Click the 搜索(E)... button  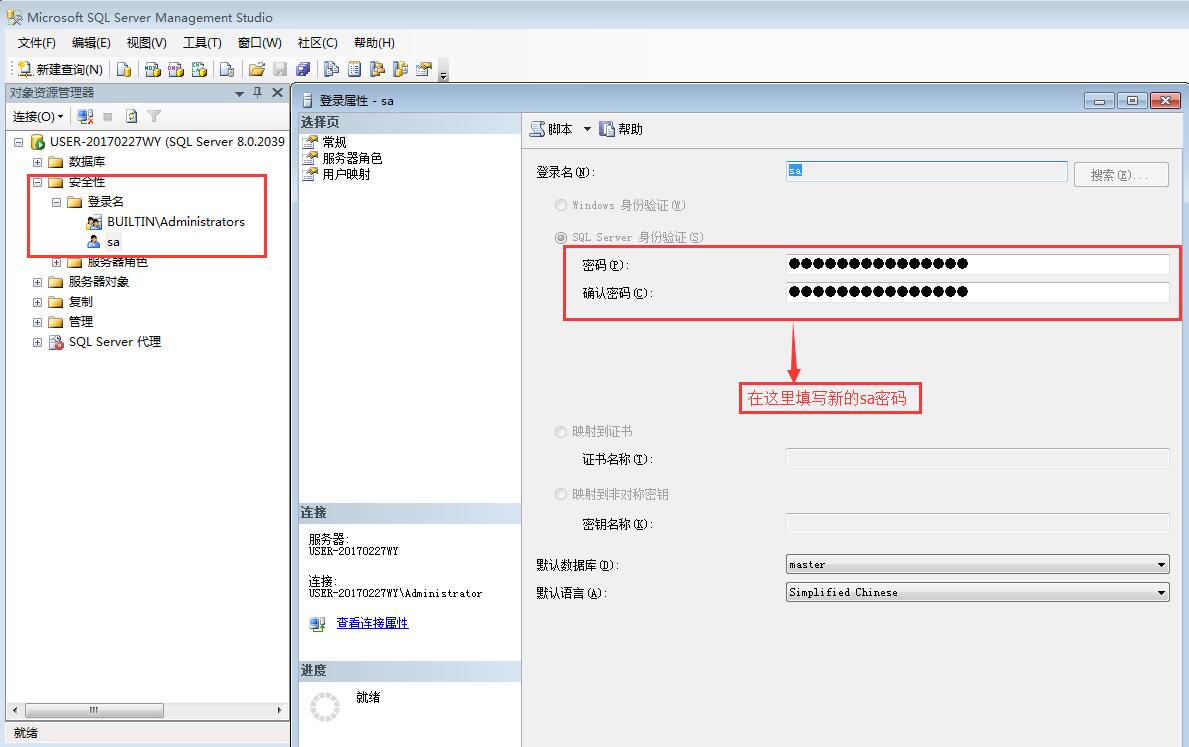point(1121,174)
